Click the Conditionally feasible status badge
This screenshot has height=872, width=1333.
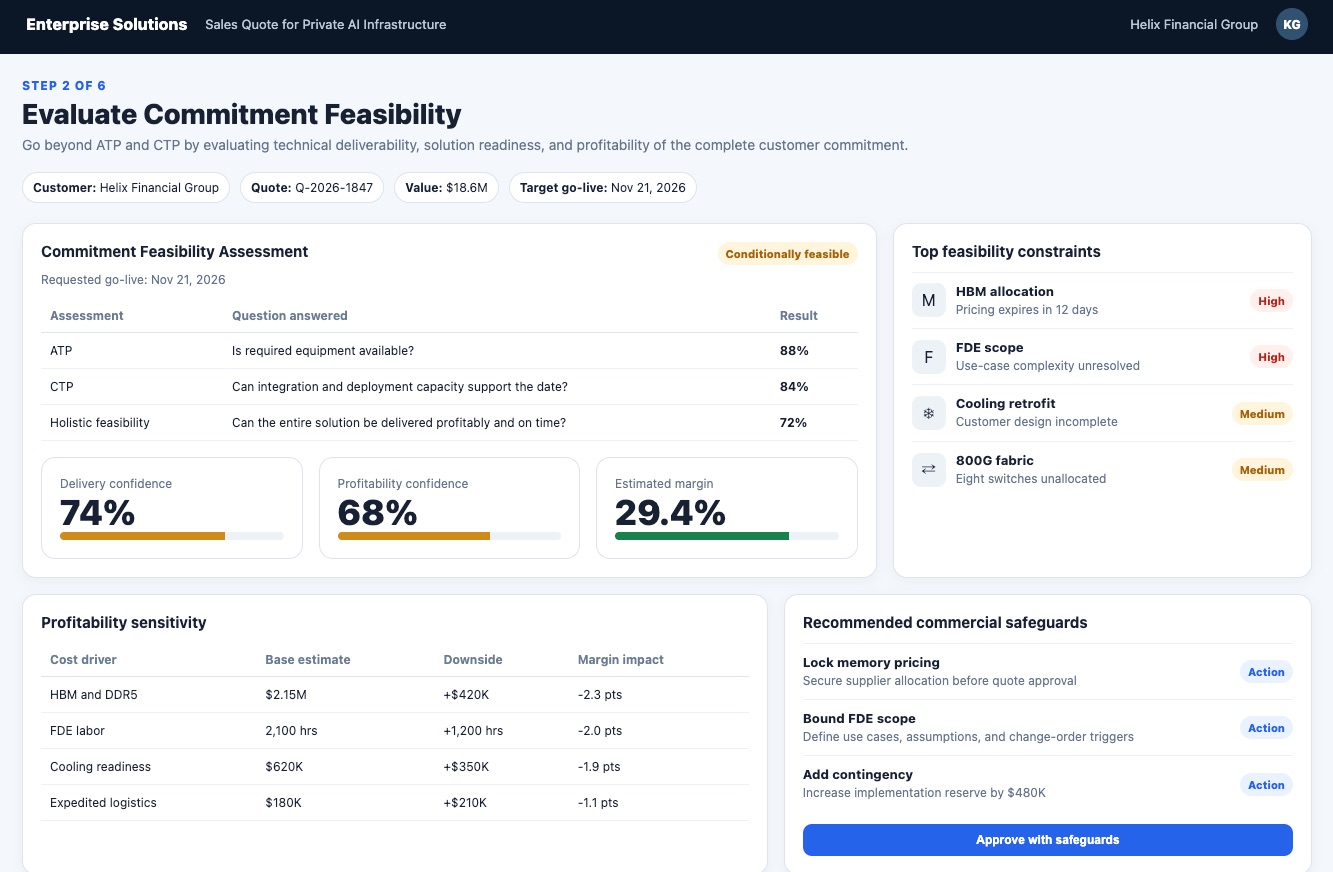pos(787,254)
